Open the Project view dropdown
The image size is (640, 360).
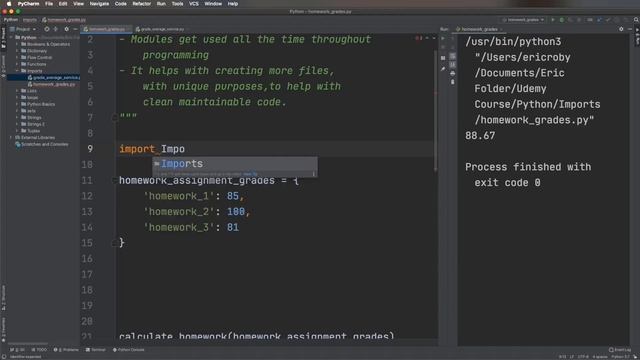coord(23,29)
